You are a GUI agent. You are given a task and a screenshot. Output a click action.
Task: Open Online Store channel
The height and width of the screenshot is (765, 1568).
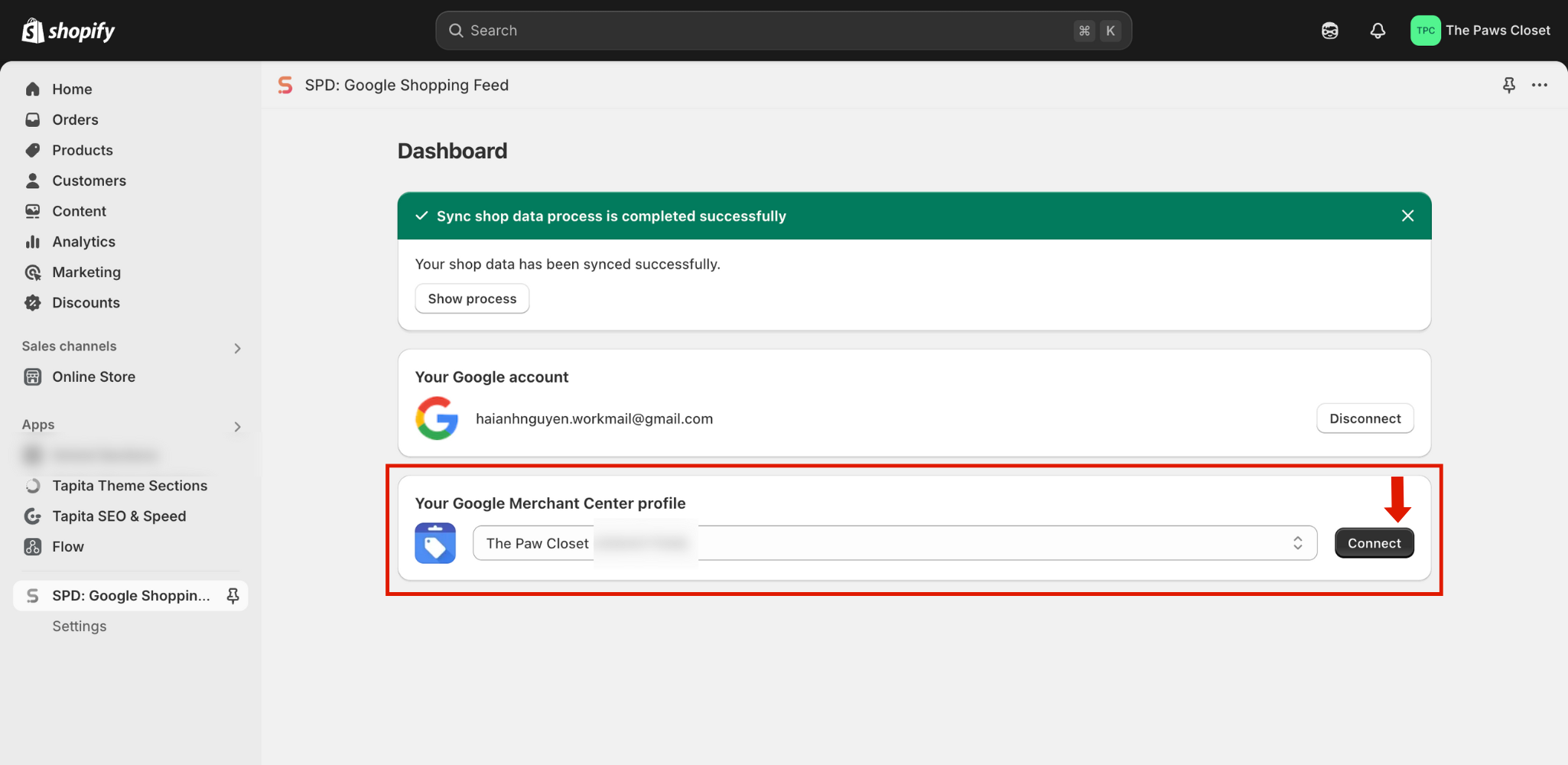tap(93, 377)
